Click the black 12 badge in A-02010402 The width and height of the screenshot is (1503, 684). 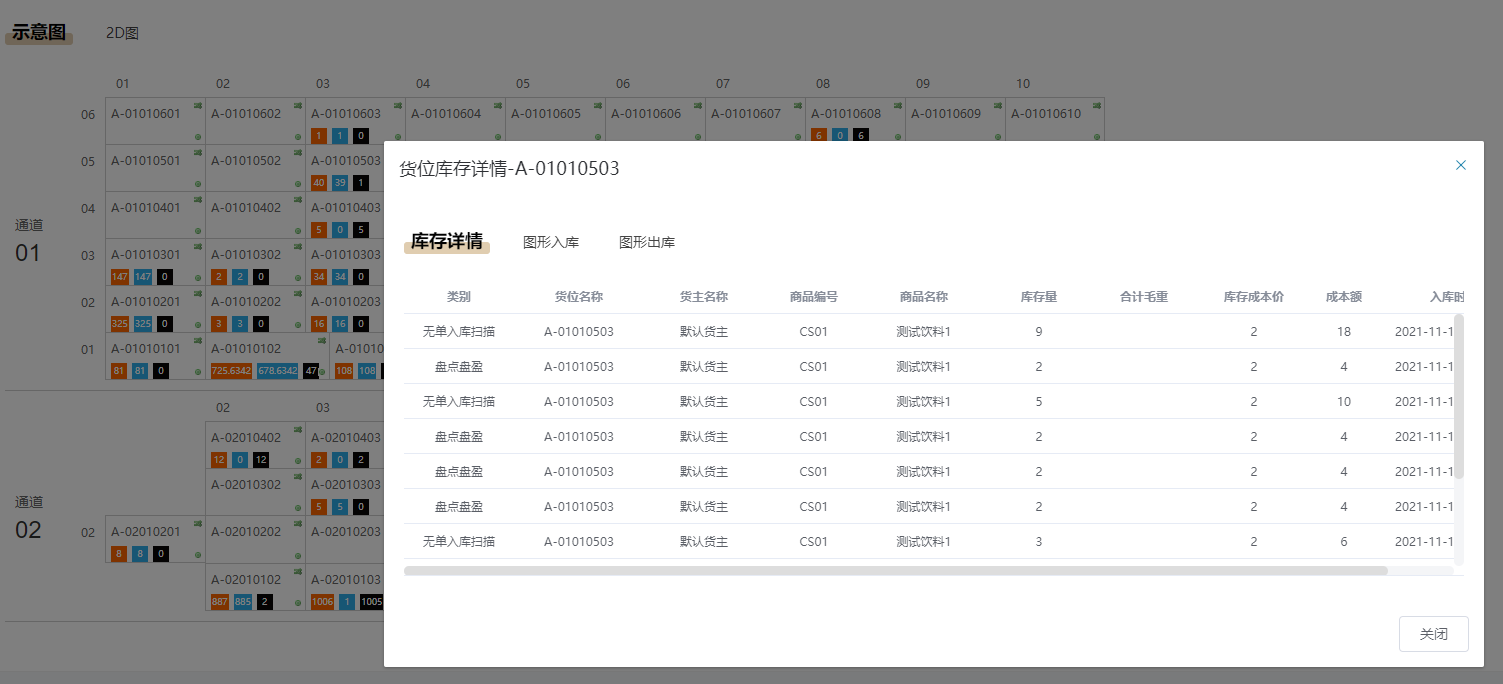coord(261,460)
